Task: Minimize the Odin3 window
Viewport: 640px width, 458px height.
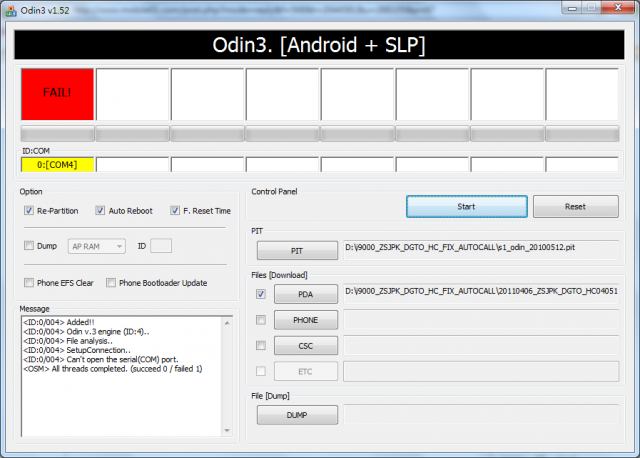Action: [x=572, y=8]
